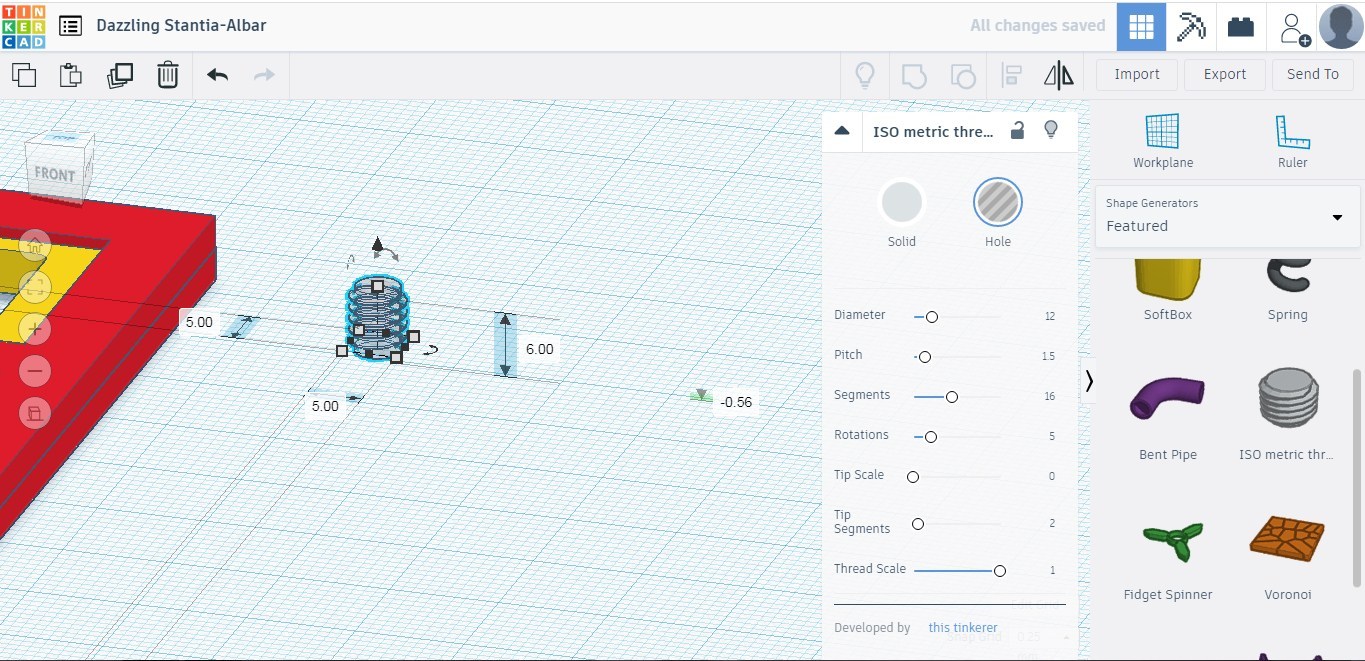Viewport: 1365px width, 661px height.
Task: Undo the last action
Action: point(217,75)
